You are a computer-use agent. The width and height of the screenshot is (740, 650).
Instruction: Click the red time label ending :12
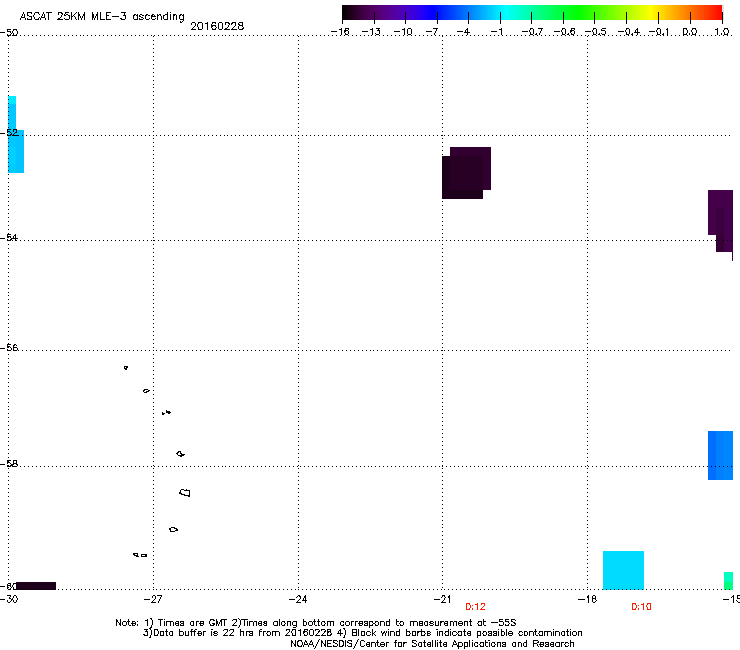click(x=475, y=607)
